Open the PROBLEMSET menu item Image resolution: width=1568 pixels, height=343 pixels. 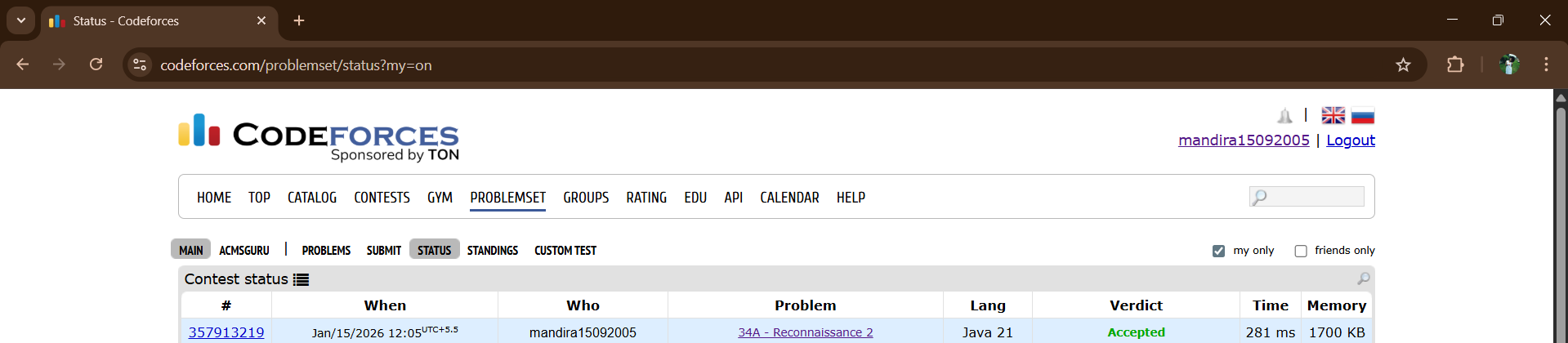click(507, 198)
